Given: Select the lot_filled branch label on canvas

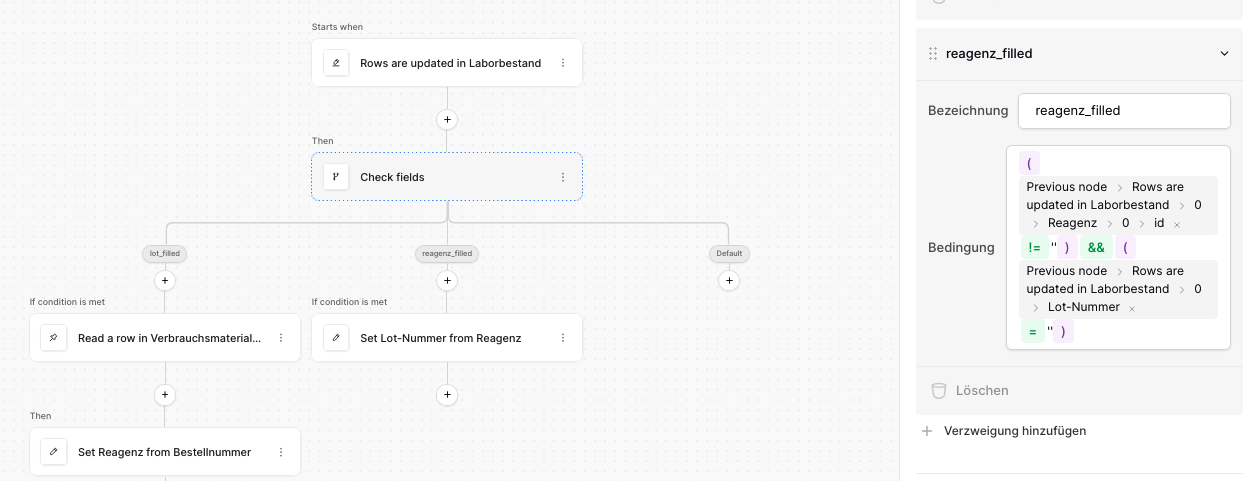Looking at the screenshot, I should pos(165,254).
